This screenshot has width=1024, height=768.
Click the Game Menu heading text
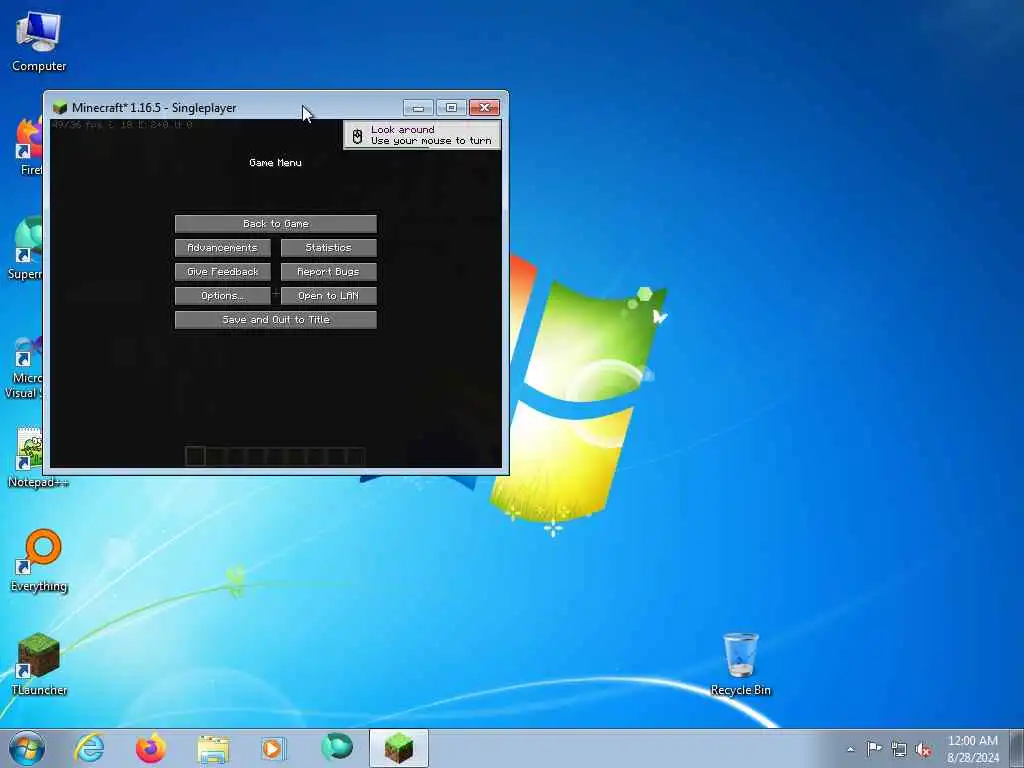tap(276, 163)
